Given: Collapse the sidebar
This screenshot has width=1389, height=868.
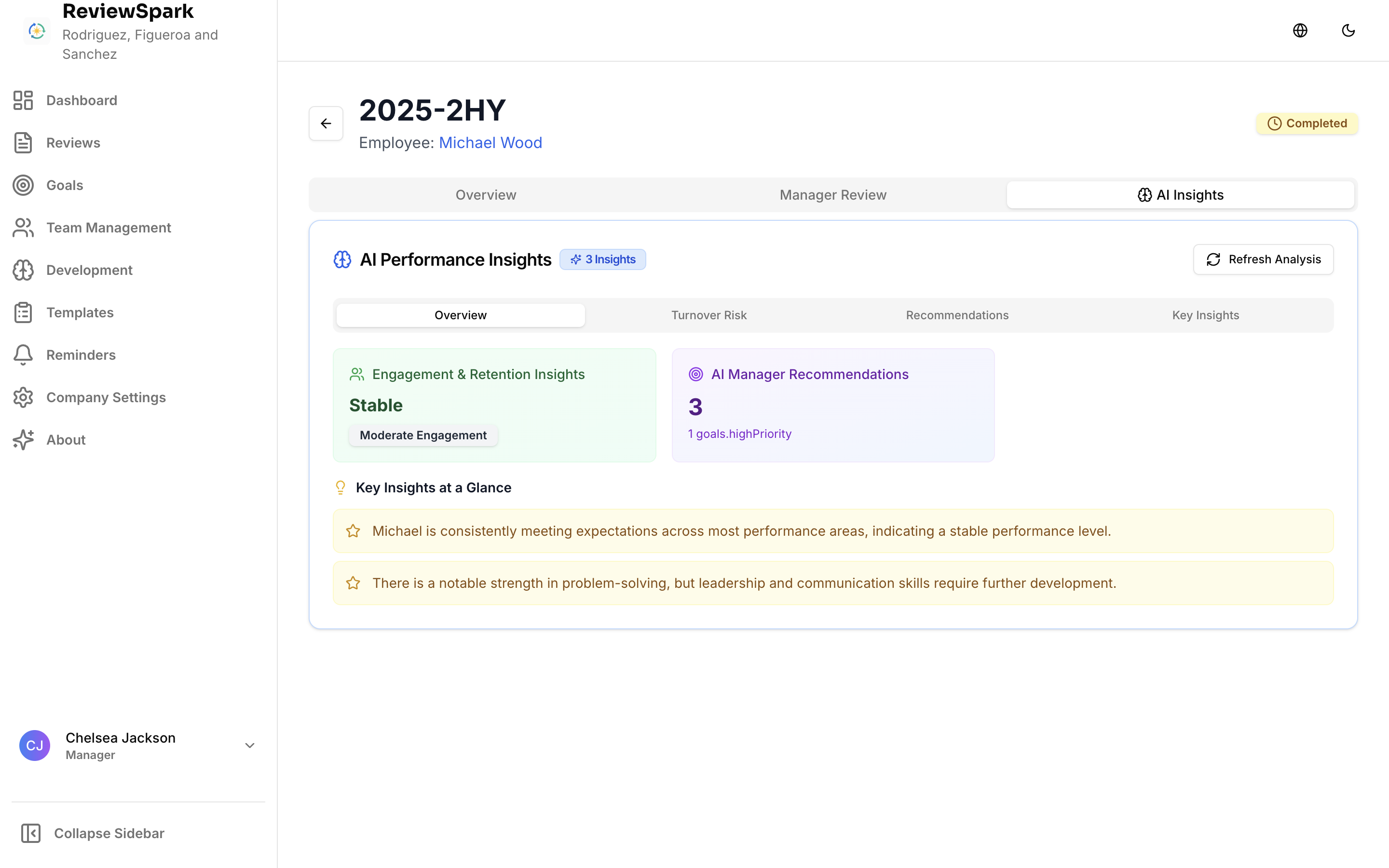Looking at the screenshot, I should tap(92, 833).
